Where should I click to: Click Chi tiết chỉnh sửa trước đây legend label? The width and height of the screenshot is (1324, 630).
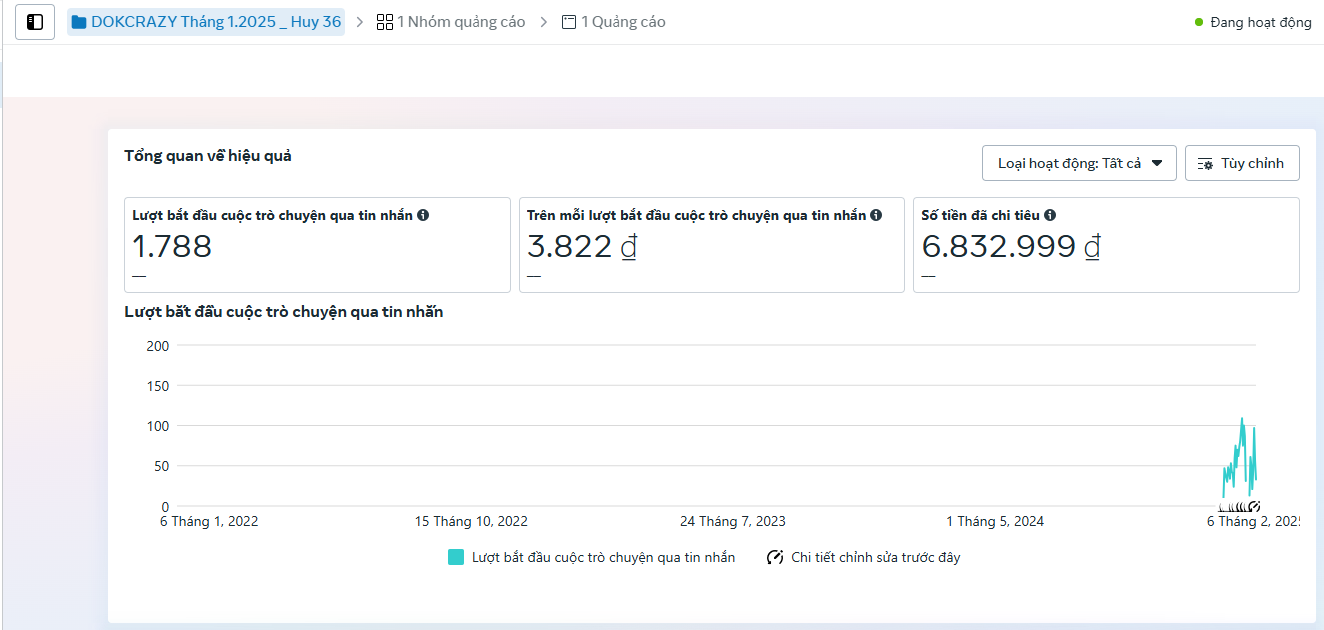pos(875,557)
